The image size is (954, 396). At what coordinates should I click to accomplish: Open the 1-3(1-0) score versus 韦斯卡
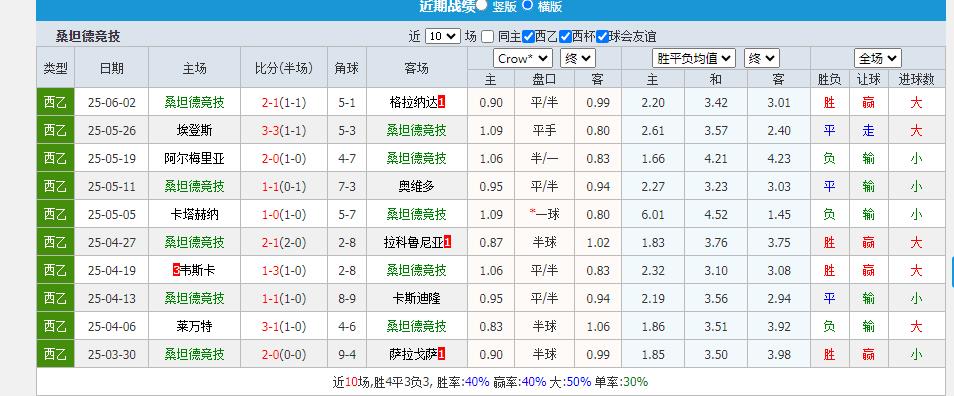(x=284, y=270)
